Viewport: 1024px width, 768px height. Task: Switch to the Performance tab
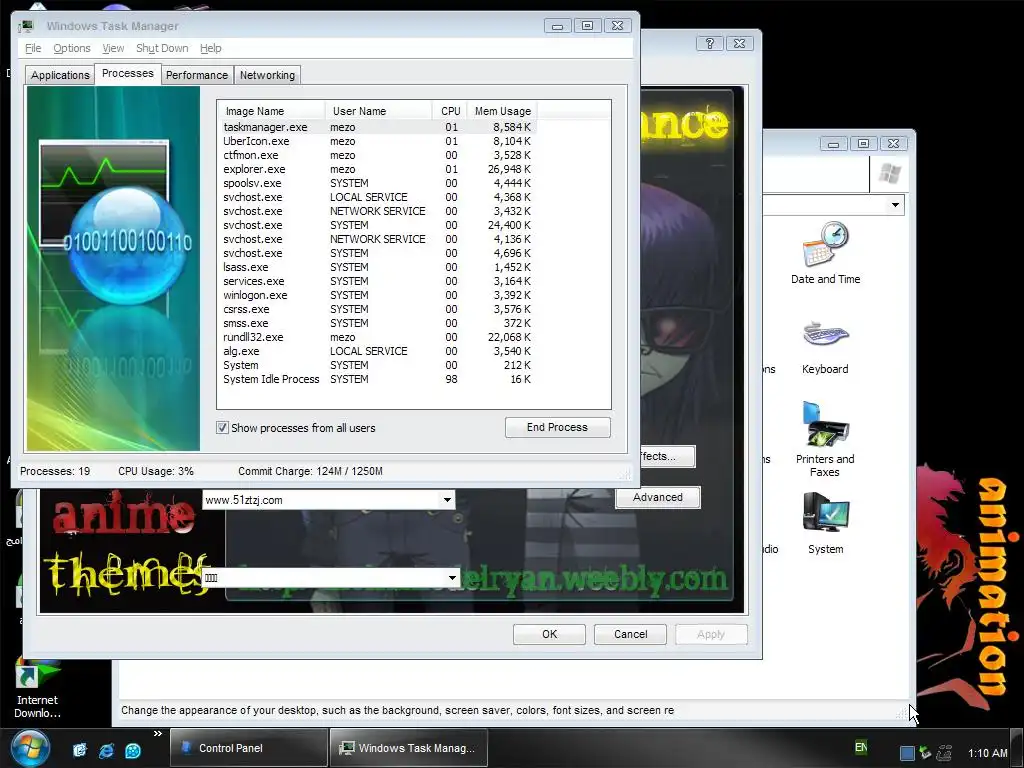(197, 75)
